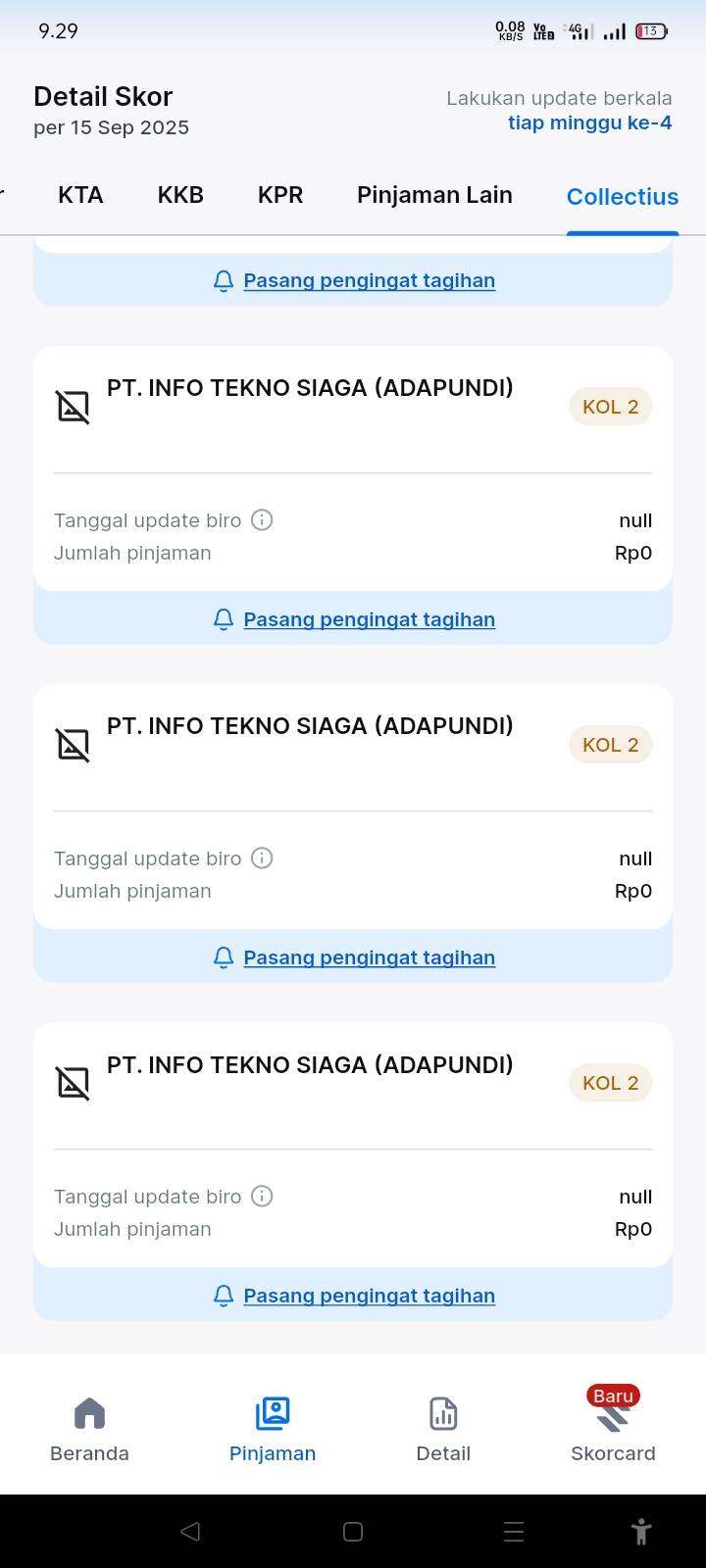This screenshot has width=706, height=1568.
Task: Tap the KOL 2 badge in the topmost ADAPUNDI card
Action: coord(610,407)
